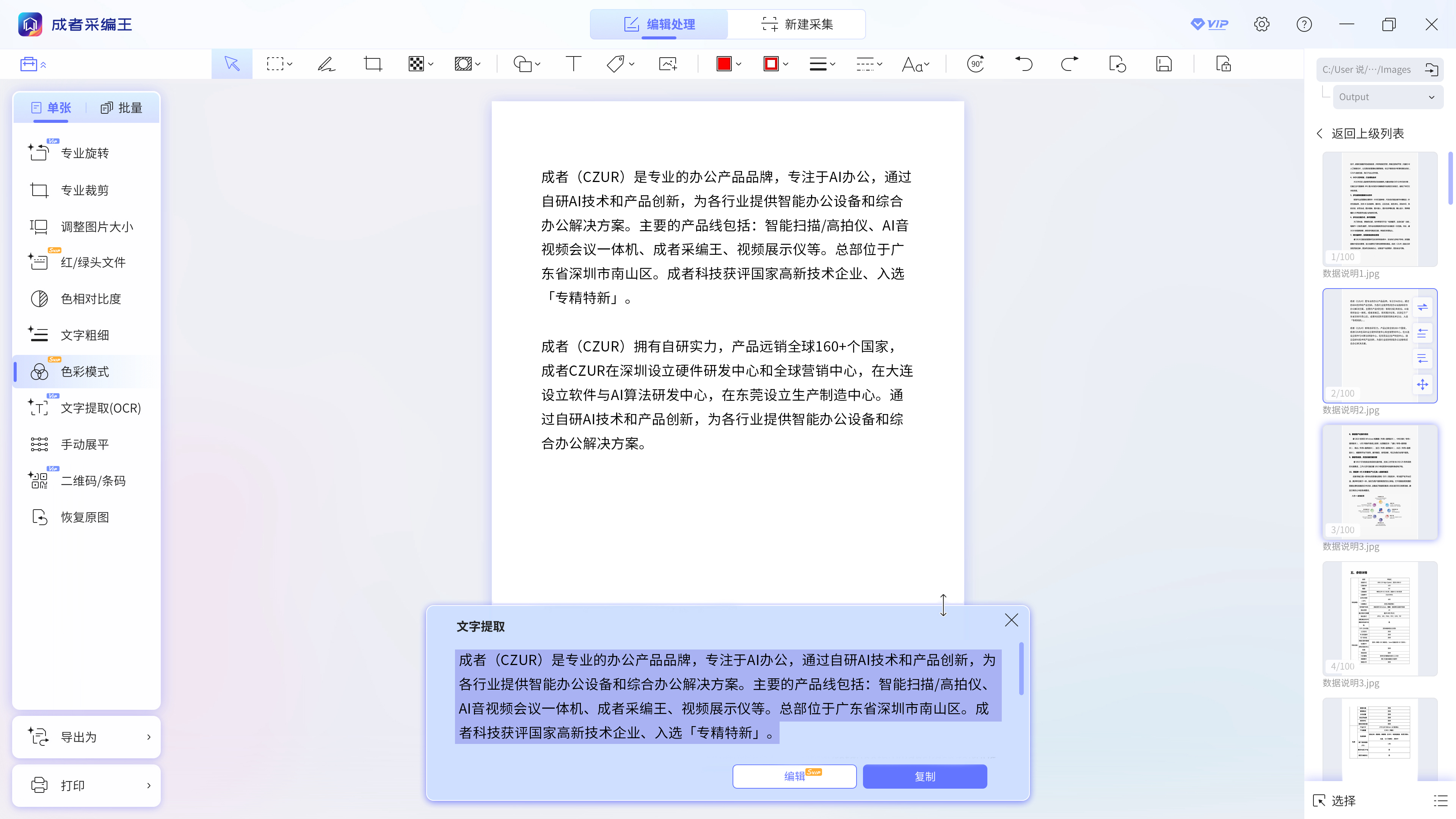The width and height of the screenshot is (1456, 819).
Task: Expand the mosaic tool options arrow
Action: 431,64
